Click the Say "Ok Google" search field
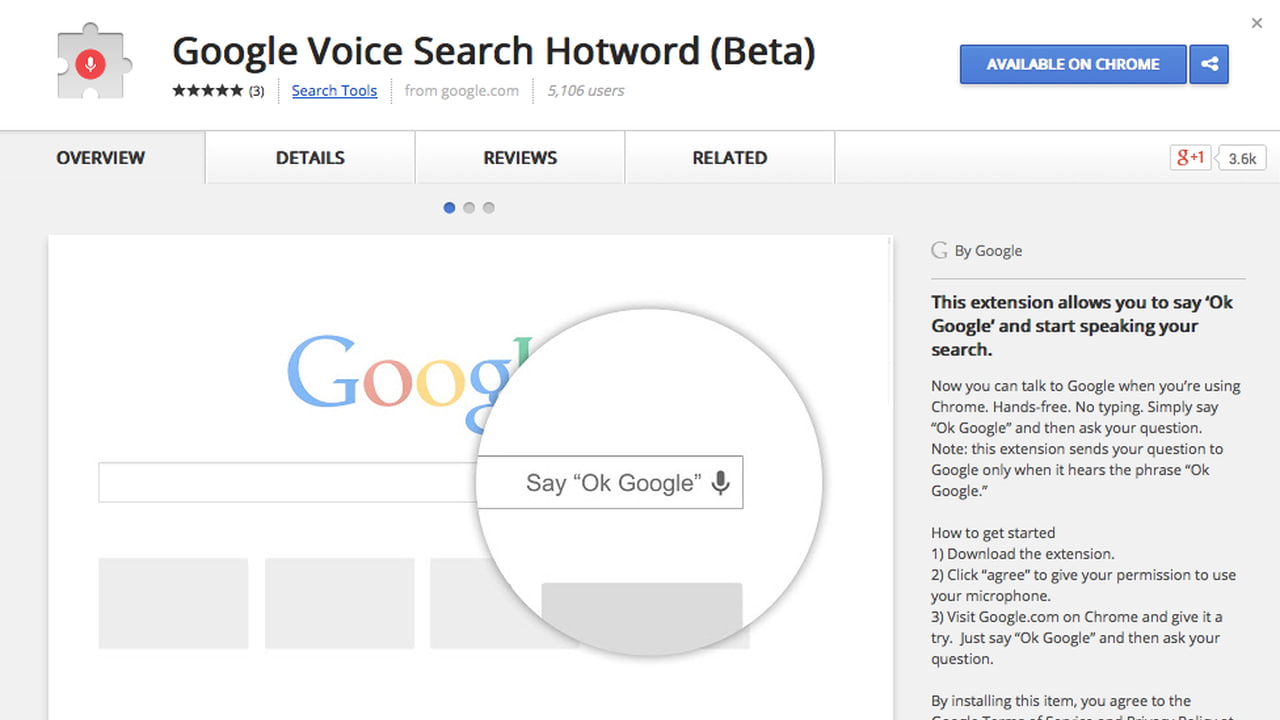 click(x=610, y=483)
